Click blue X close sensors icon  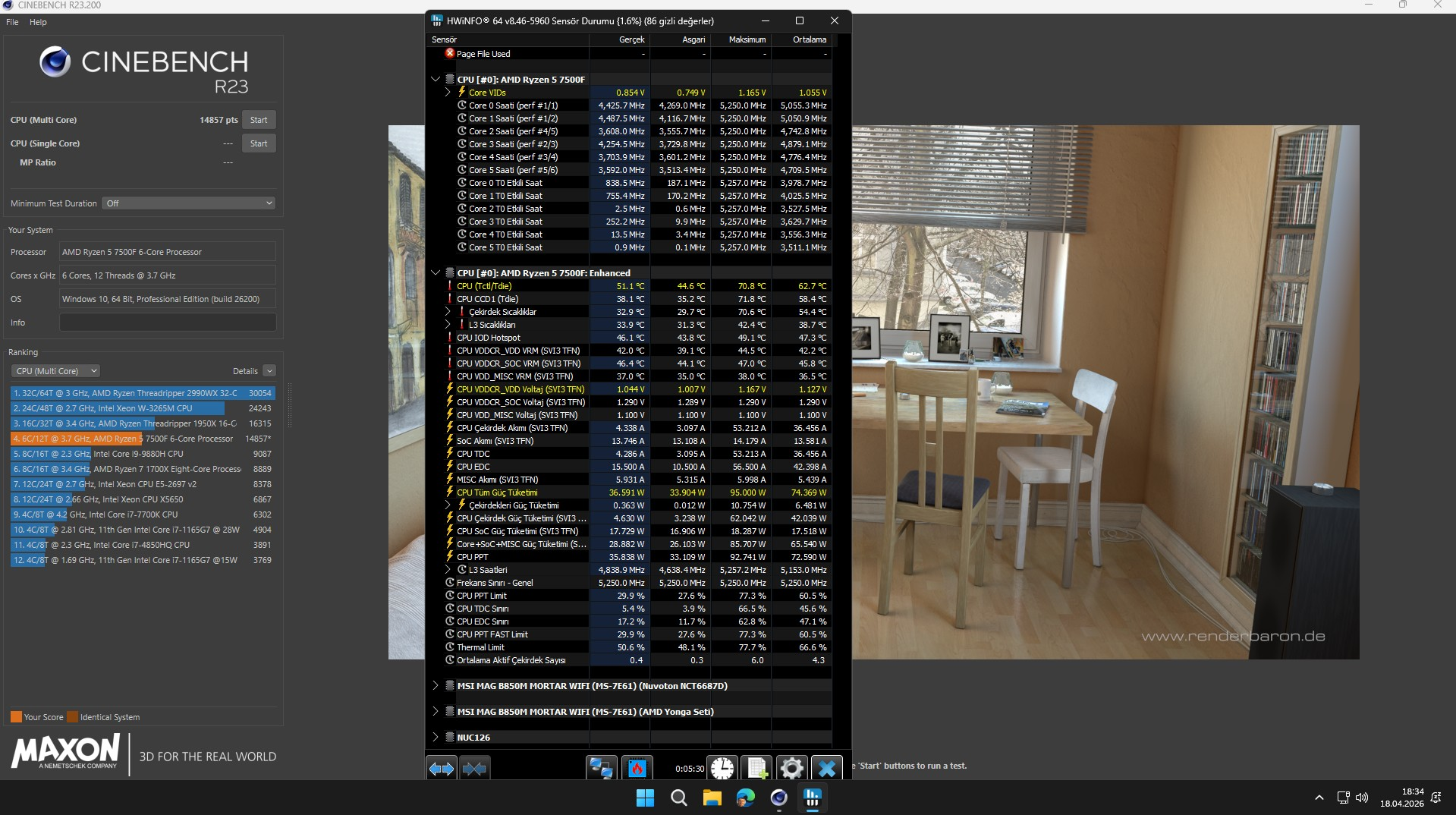point(826,769)
